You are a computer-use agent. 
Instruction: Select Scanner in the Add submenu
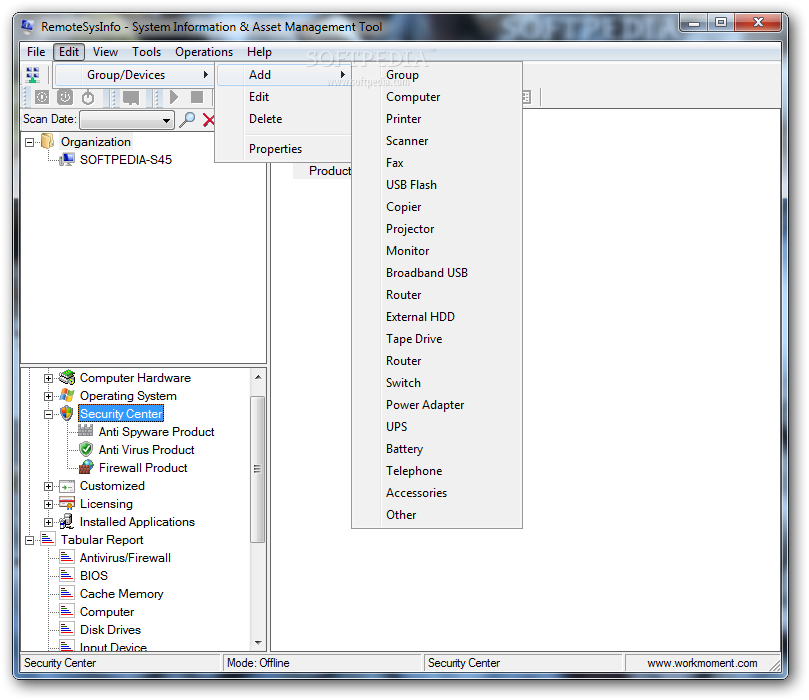pos(436,141)
